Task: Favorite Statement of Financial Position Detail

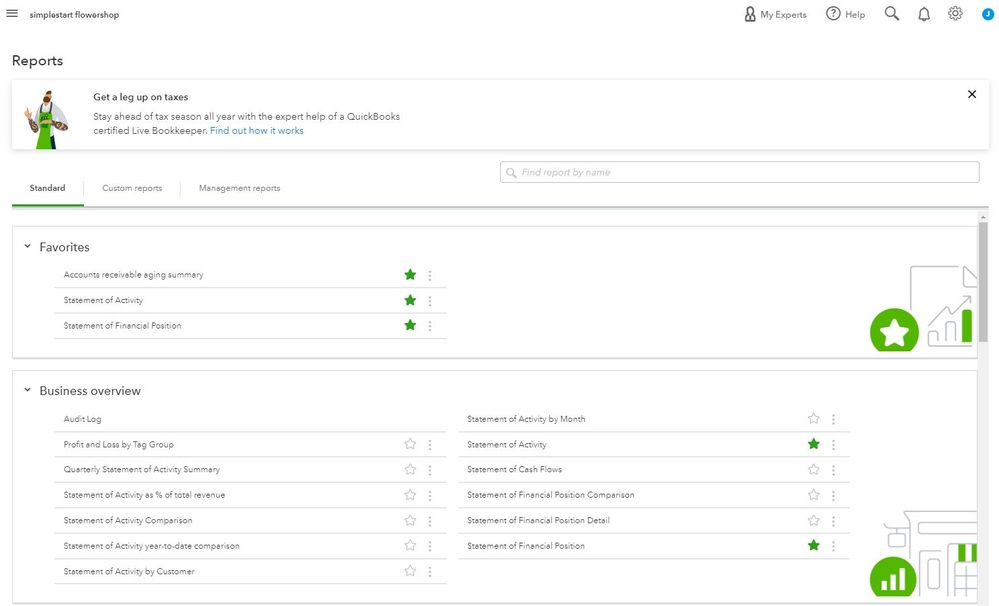Action: (814, 521)
